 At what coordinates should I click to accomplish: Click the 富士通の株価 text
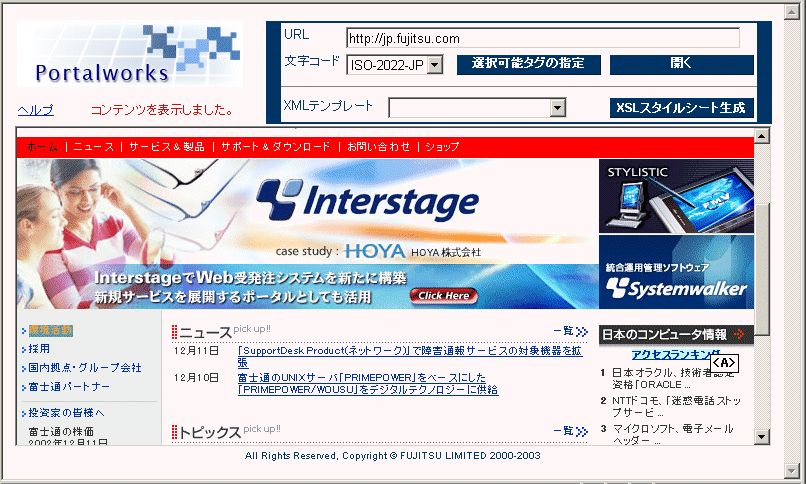point(61,431)
